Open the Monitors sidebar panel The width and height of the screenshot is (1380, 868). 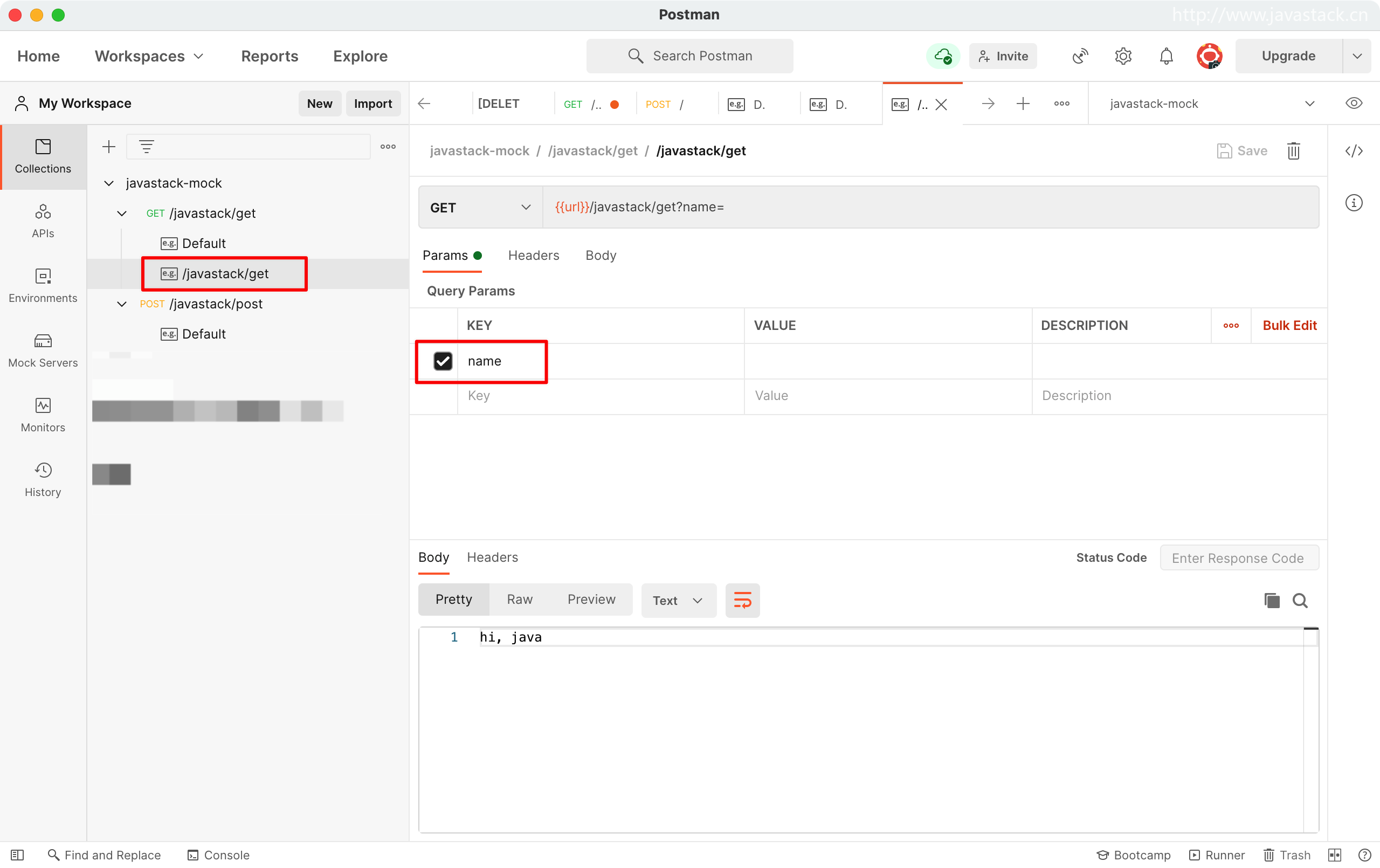(x=43, y=415)
